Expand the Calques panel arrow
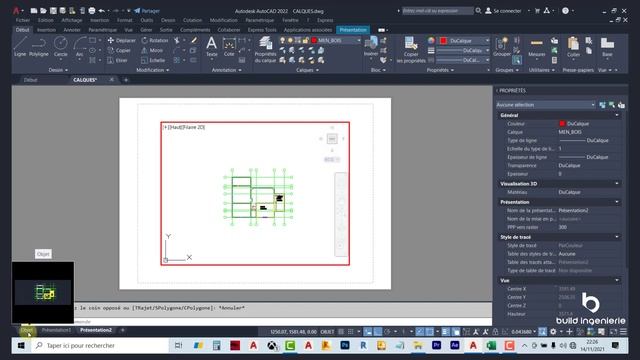The height and width of the screenshot is (360, 640). pyautogui.click(x=318, y=70)
